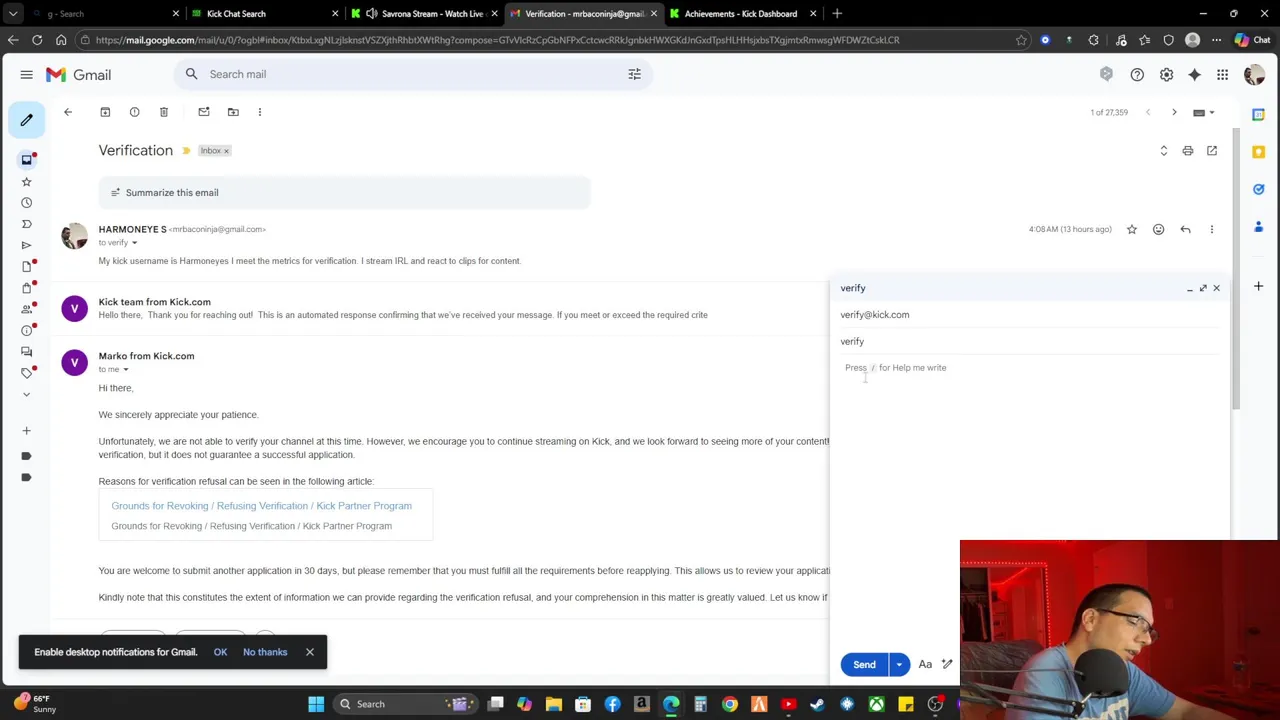Add emoji reaction to first message

coord(1158,230)
